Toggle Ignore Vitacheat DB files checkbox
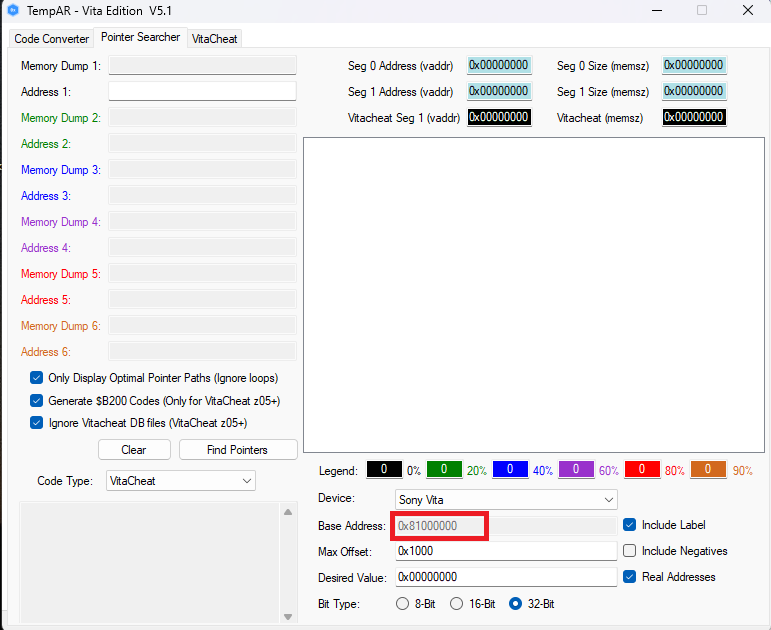Screen dimensions: 771x630 (36, 423)
